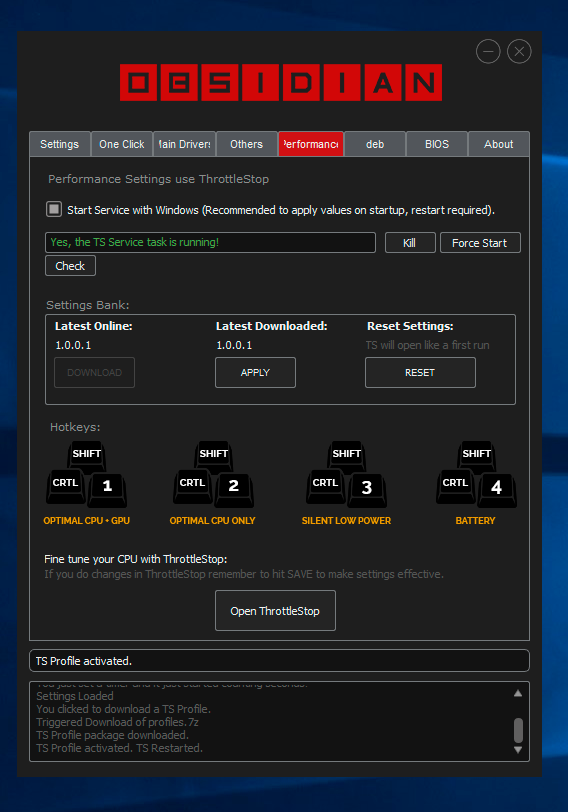The height and width of the screenshot is (812, 568).
Task: Click the Ctrl+Shift+1 hotkey icon for Optimal CPU + GPU
Action: tap(86, 474)
